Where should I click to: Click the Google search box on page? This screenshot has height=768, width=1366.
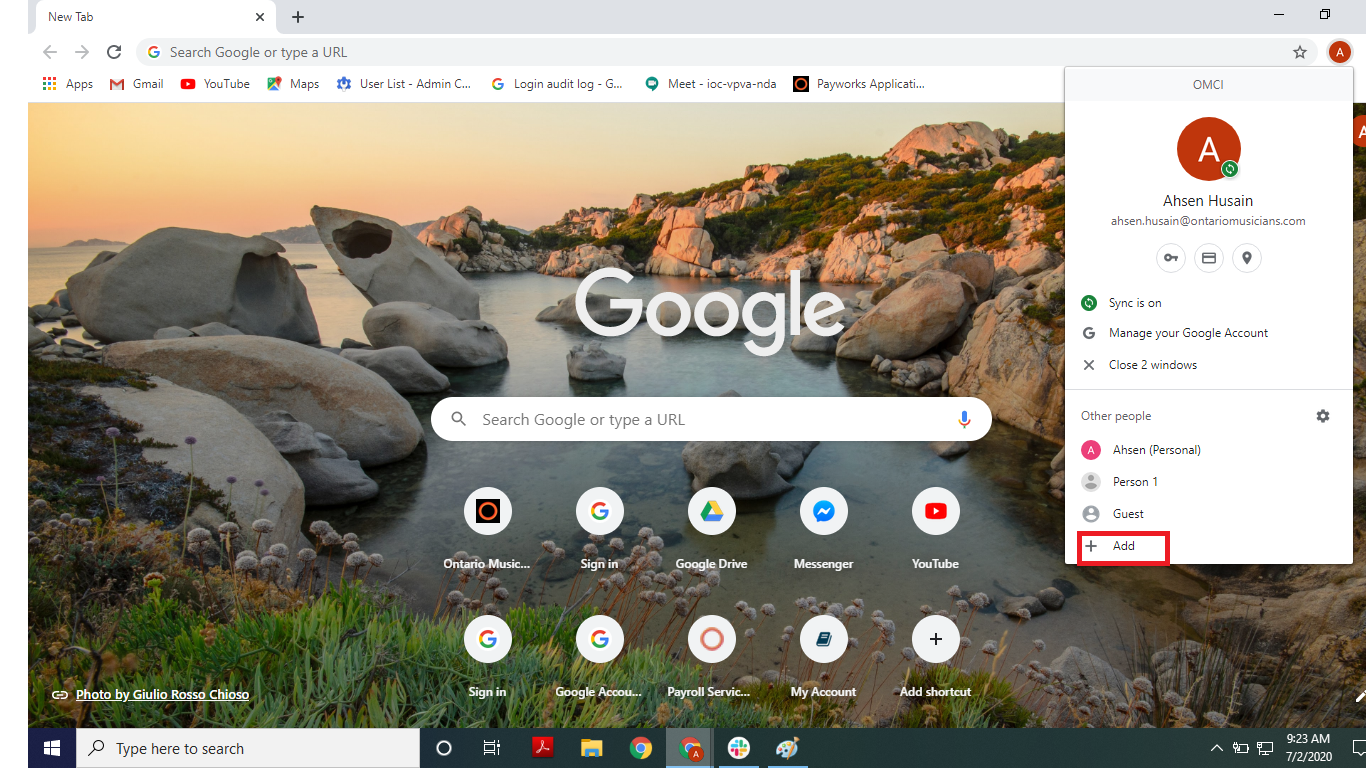(711, 419)
